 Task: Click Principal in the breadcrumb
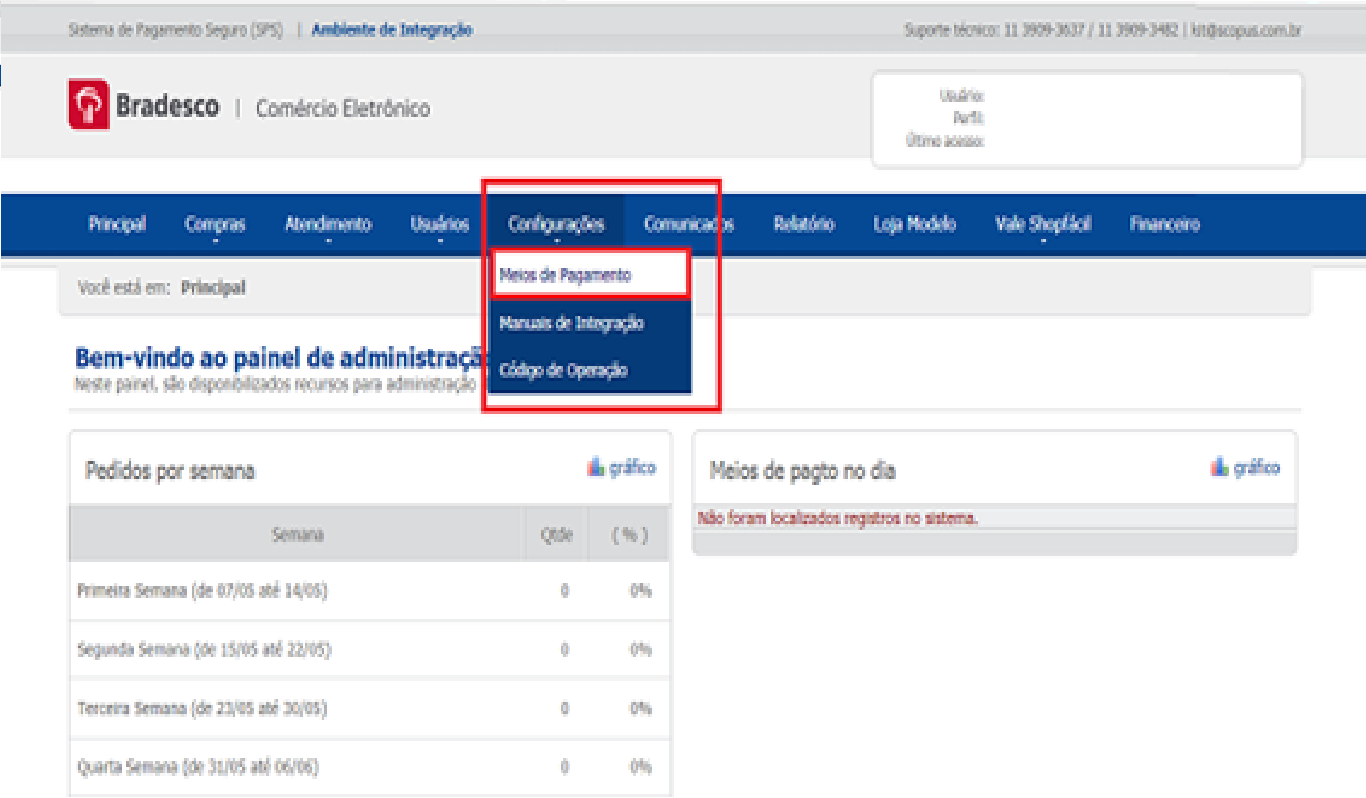click(213, 288)
